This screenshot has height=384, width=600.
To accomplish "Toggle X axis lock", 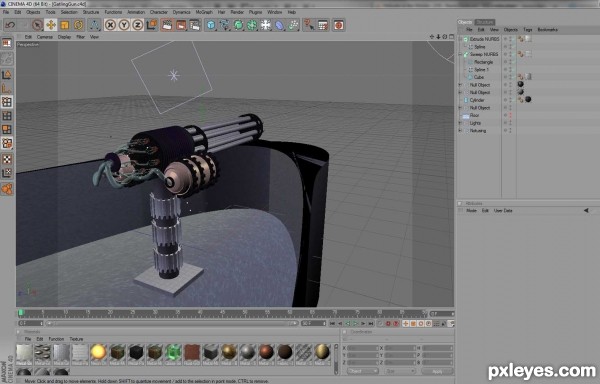I will 110,25.
